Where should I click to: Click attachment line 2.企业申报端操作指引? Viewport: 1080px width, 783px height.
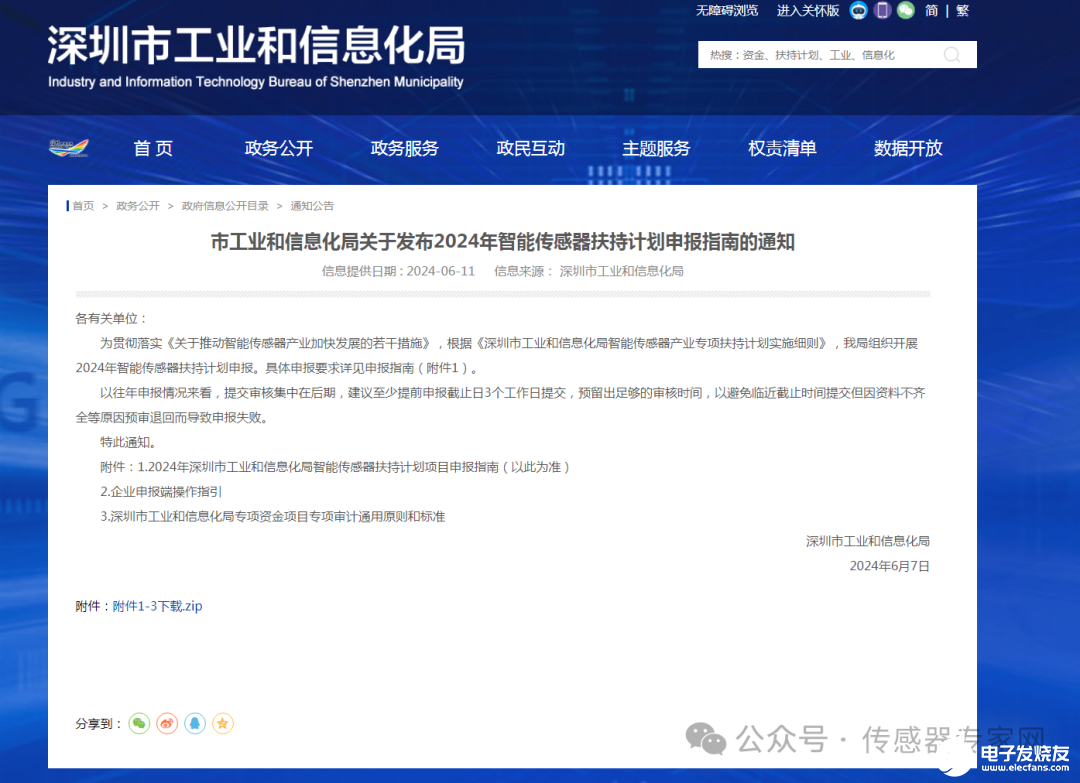coord(161,492)
